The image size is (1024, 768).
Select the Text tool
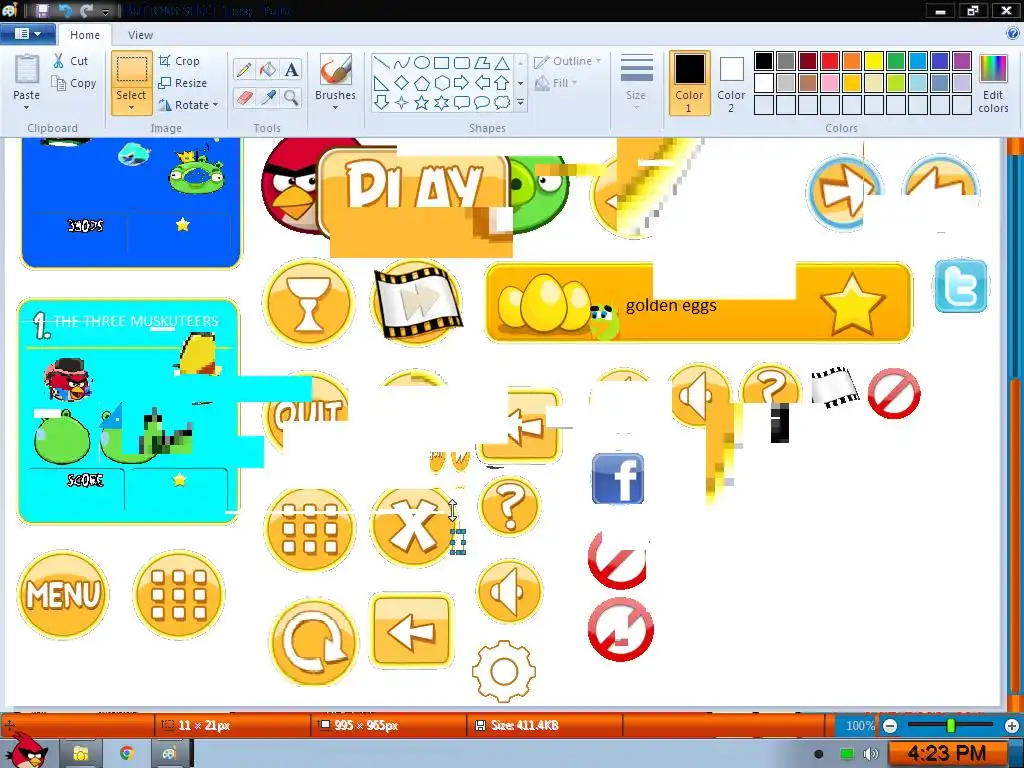coord(291,70)
